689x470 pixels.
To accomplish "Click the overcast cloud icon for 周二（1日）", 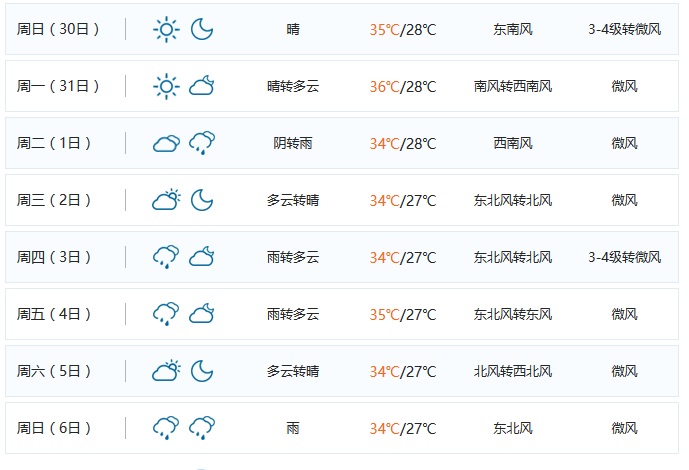I will (166, 143).
